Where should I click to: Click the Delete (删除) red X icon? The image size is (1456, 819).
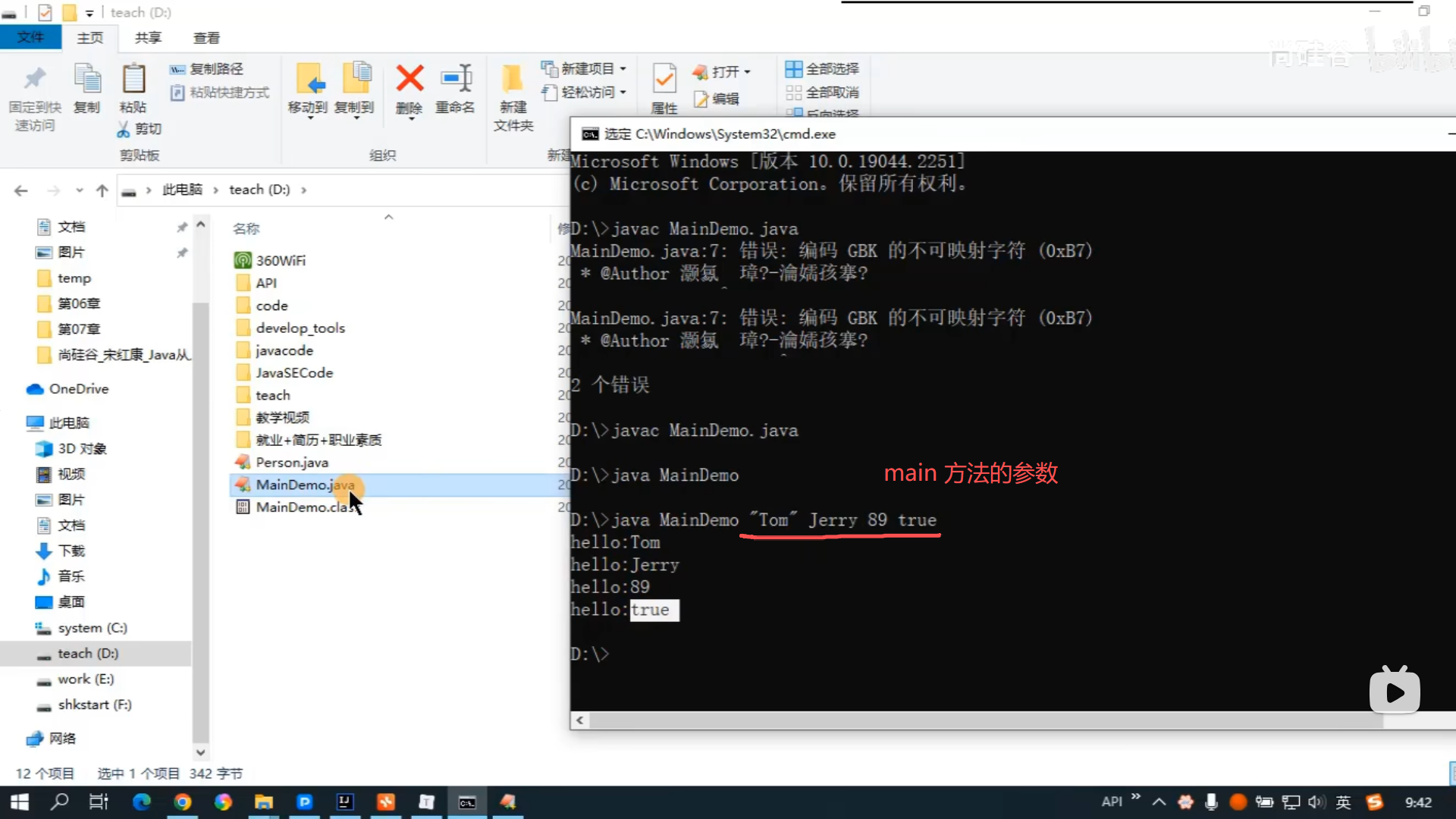[x=409, y=79]
